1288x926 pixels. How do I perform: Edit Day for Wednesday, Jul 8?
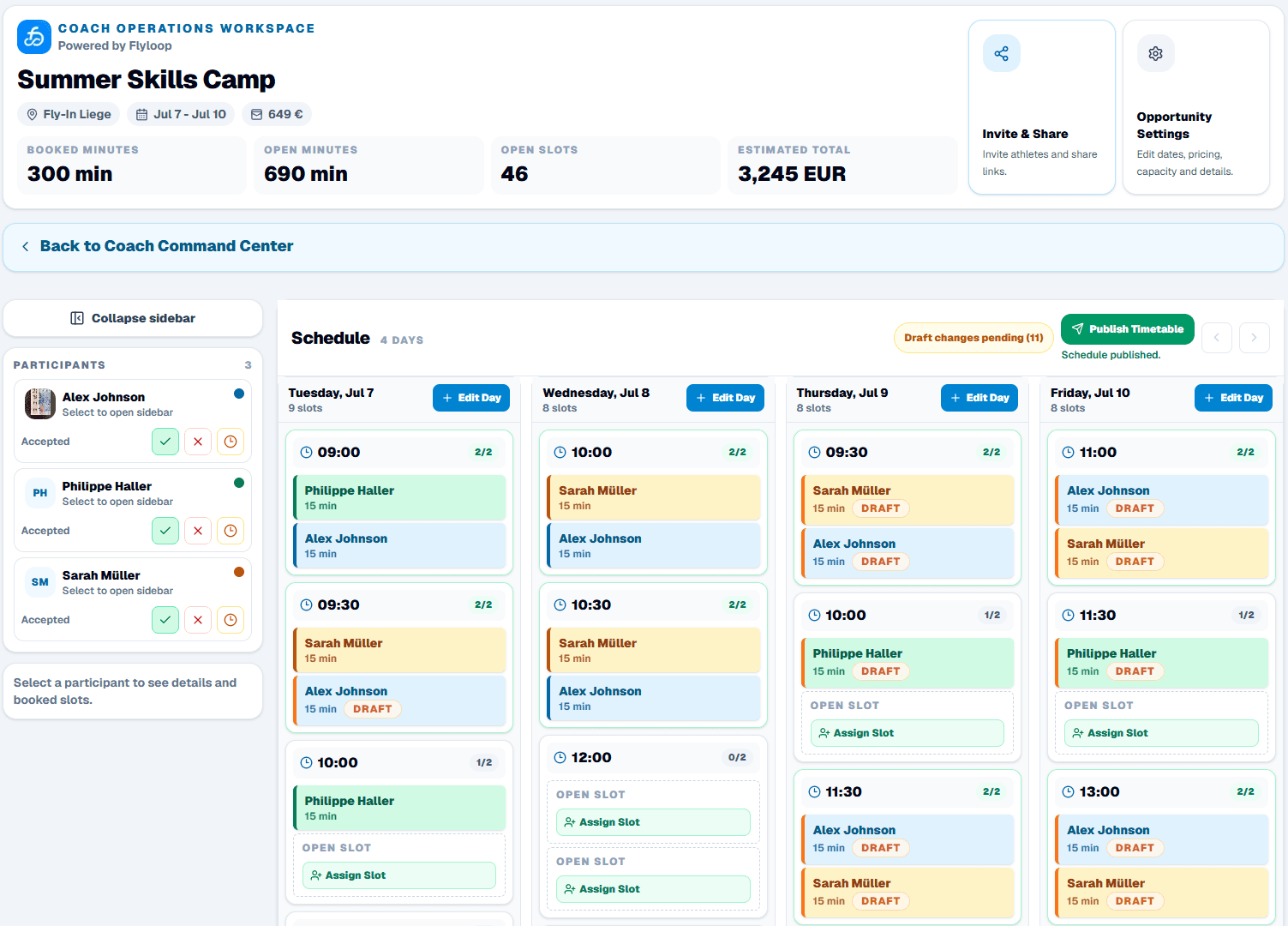(x=725, y=398)
